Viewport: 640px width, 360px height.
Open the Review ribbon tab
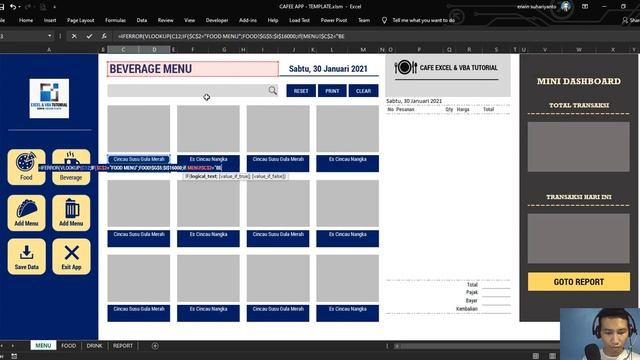[x=165, y=20]
